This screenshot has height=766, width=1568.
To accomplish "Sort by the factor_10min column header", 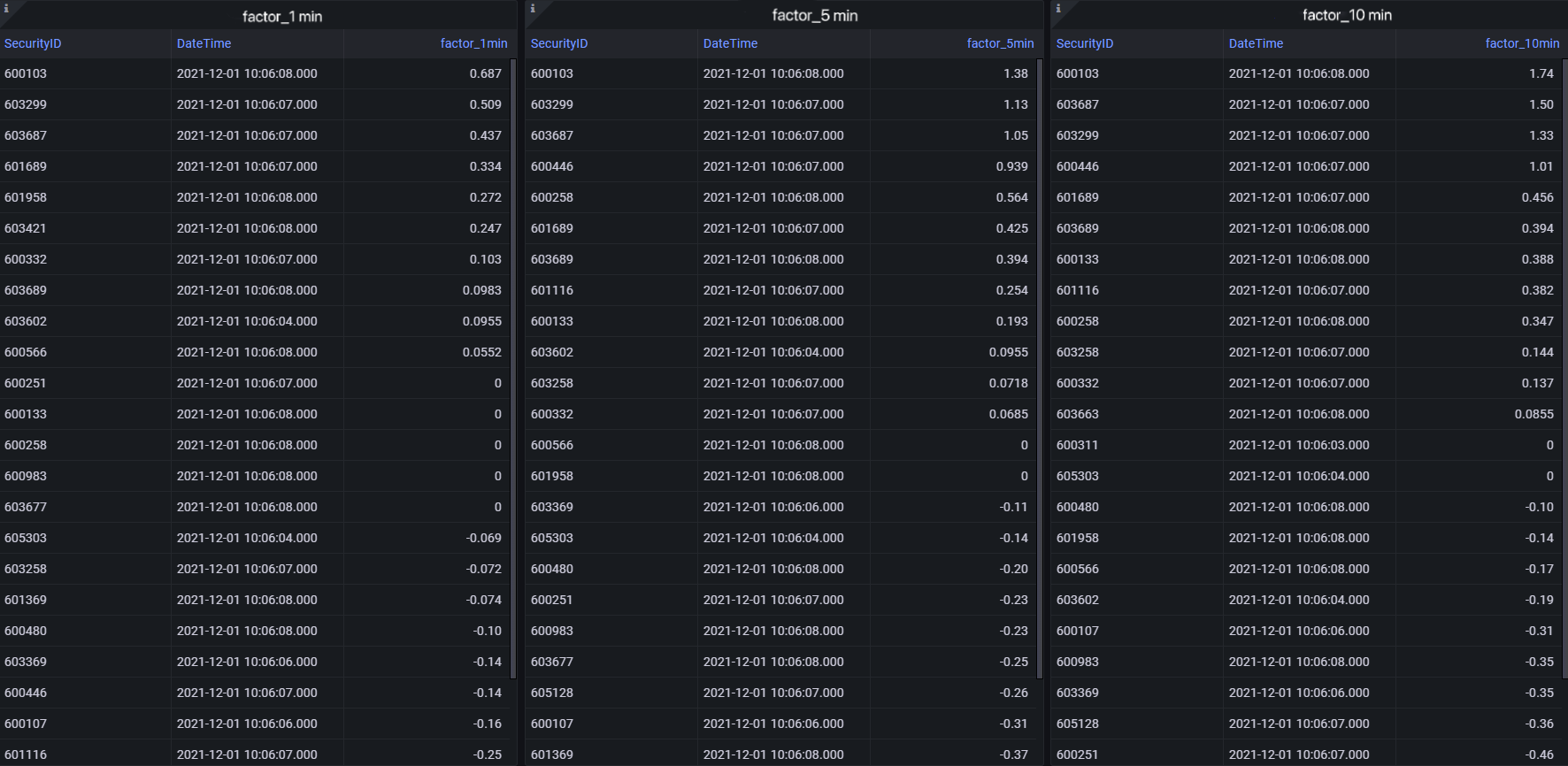I will tap(1522, 43).
